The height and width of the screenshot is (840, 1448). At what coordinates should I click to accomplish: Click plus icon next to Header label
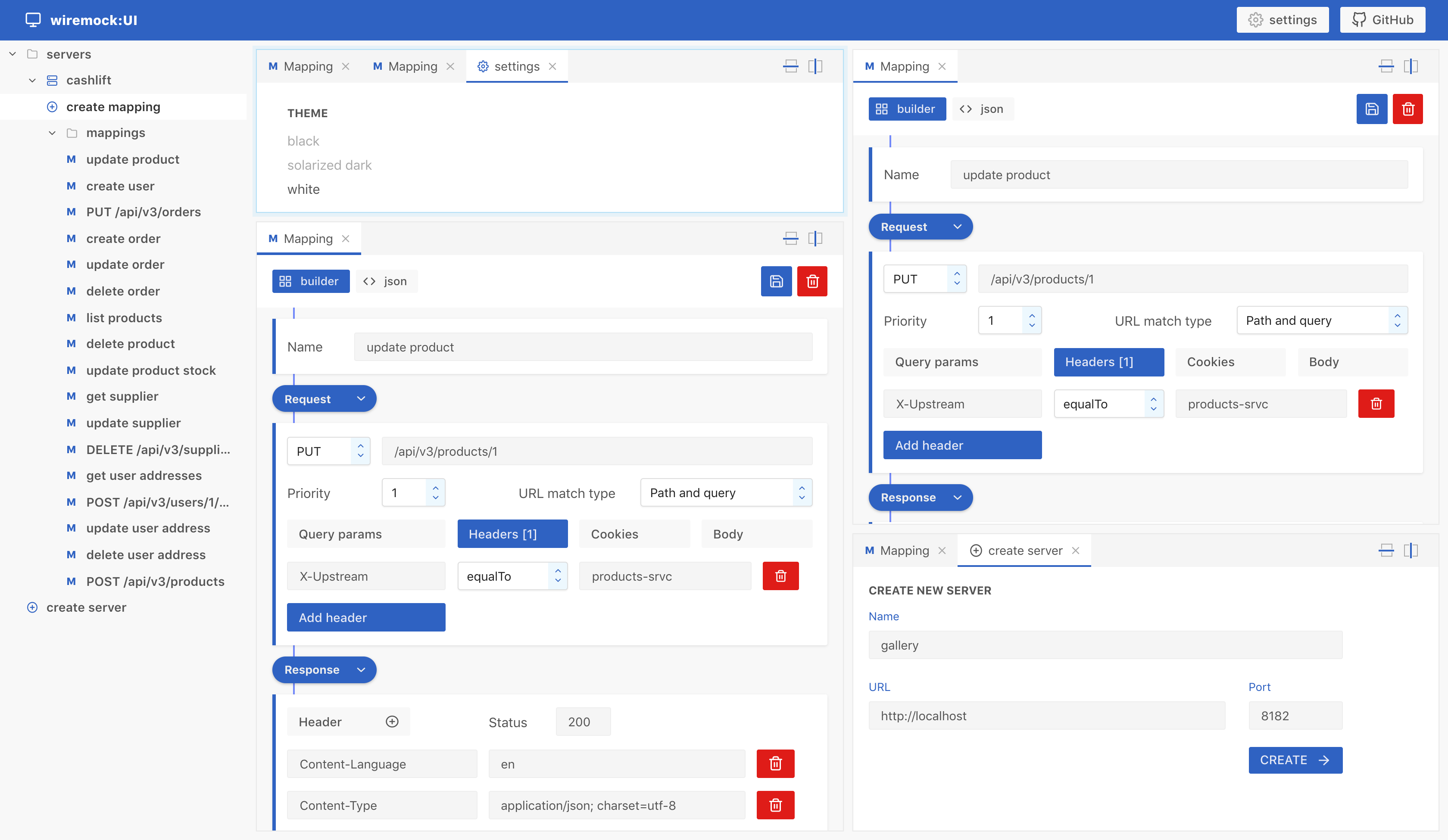pyautogui.click(x=392, y=722)
